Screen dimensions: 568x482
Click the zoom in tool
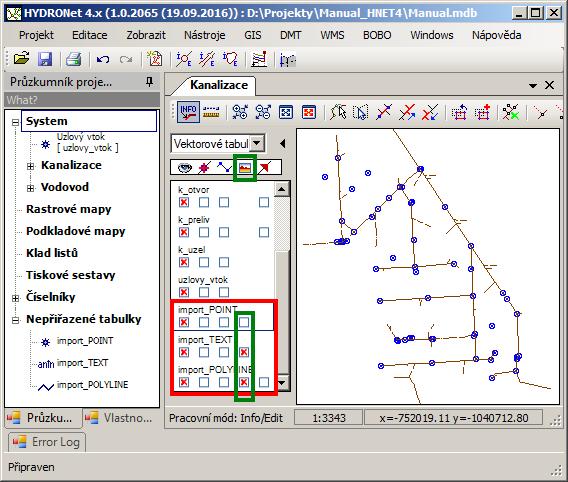[x=240, y=112]
